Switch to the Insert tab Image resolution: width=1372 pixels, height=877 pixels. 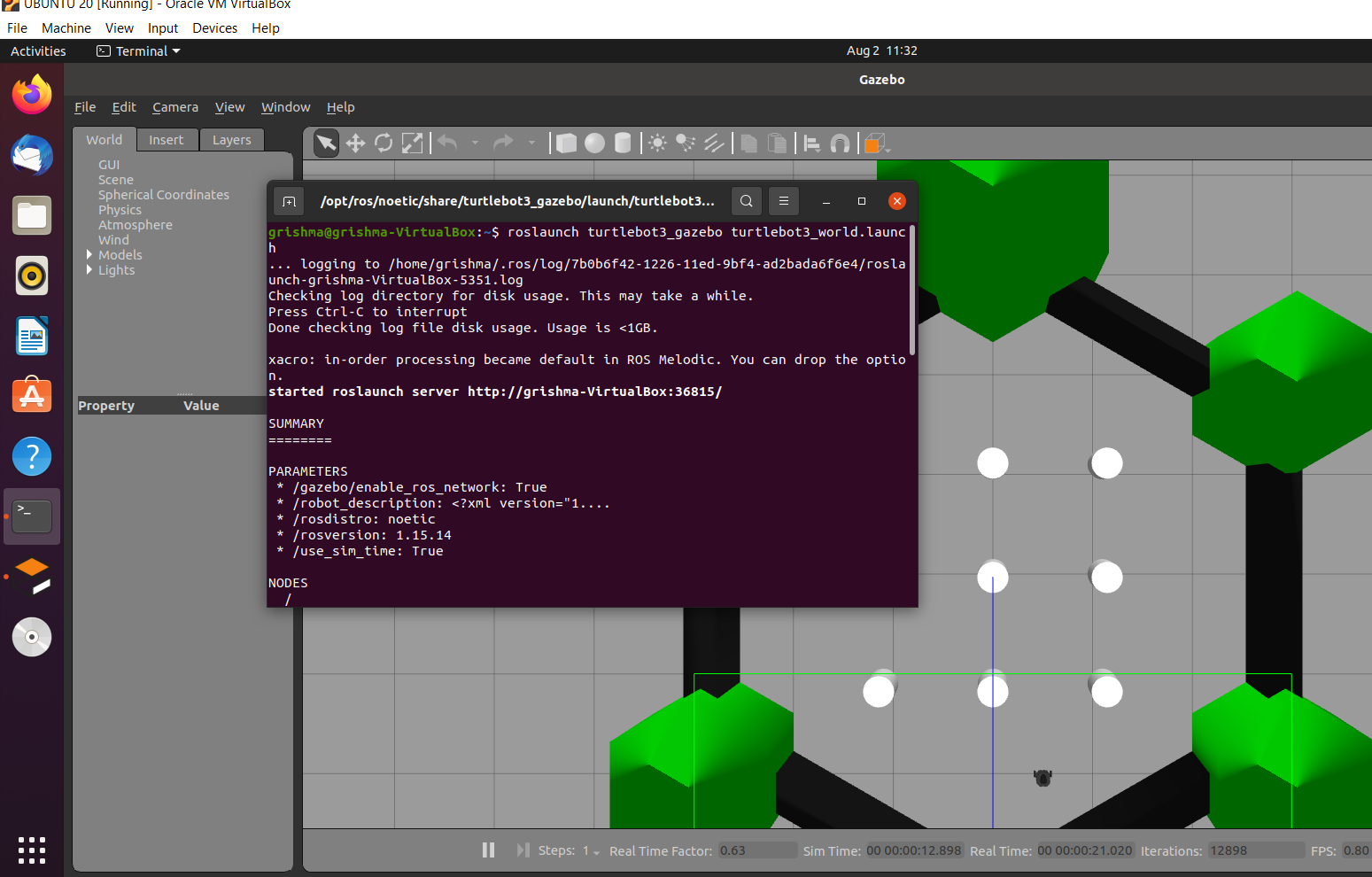coord(167,140)
